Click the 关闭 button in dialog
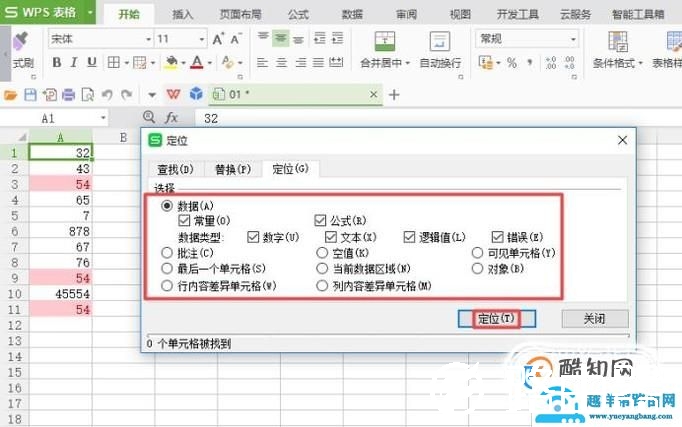The image size is (682, 427). click(x=595, y=319)
